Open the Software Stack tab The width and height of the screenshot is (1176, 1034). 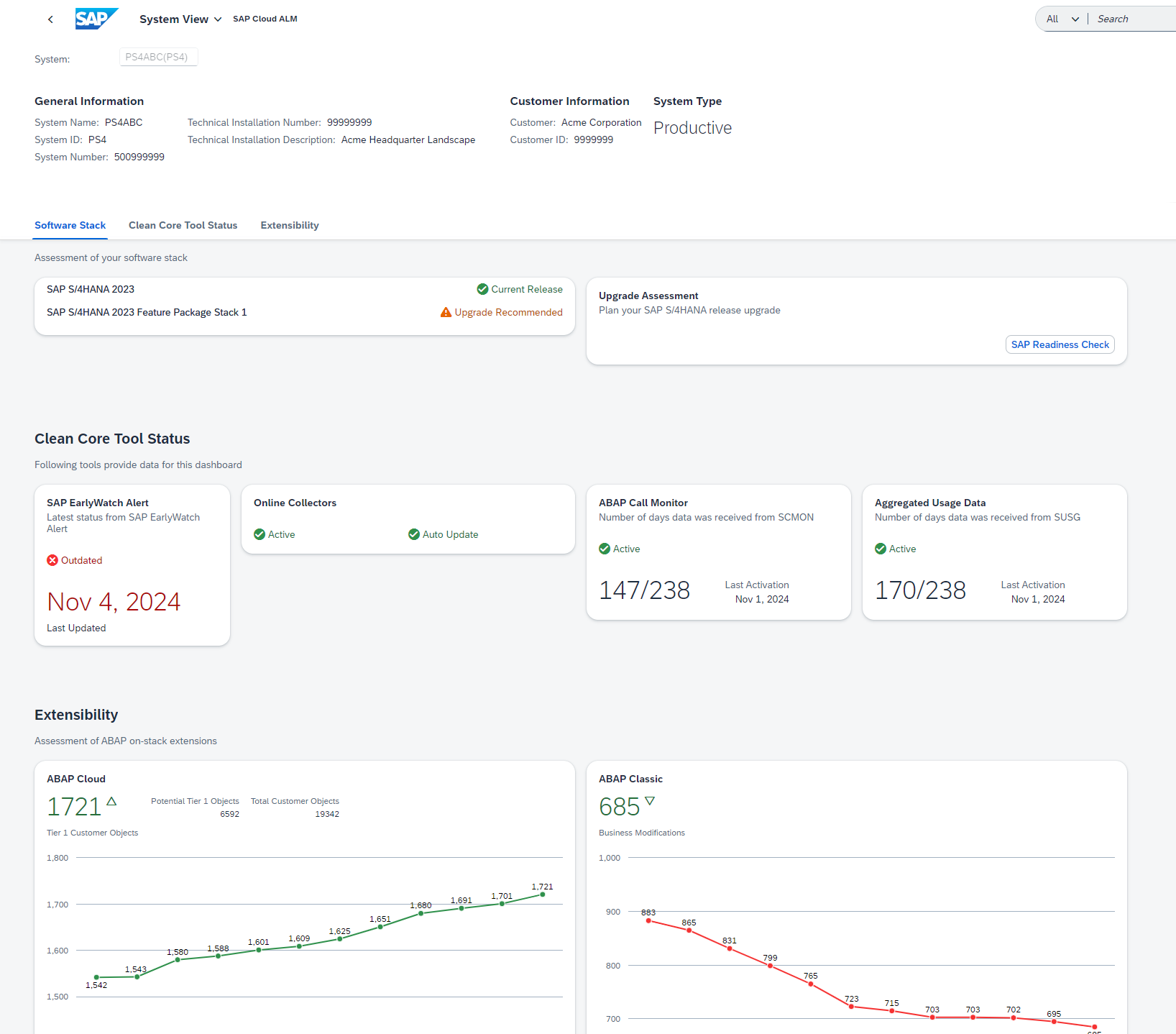[70, 225]
